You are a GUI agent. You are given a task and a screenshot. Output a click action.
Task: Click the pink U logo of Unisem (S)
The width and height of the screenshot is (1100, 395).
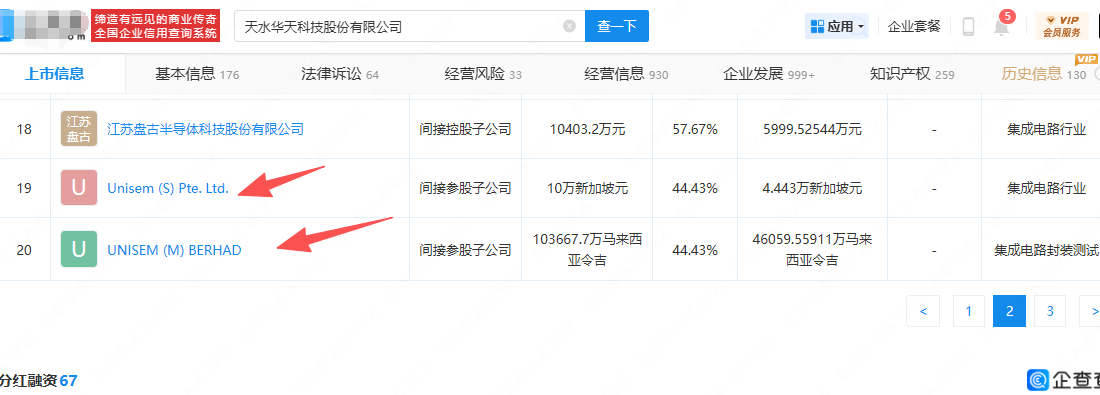(79, 188)
